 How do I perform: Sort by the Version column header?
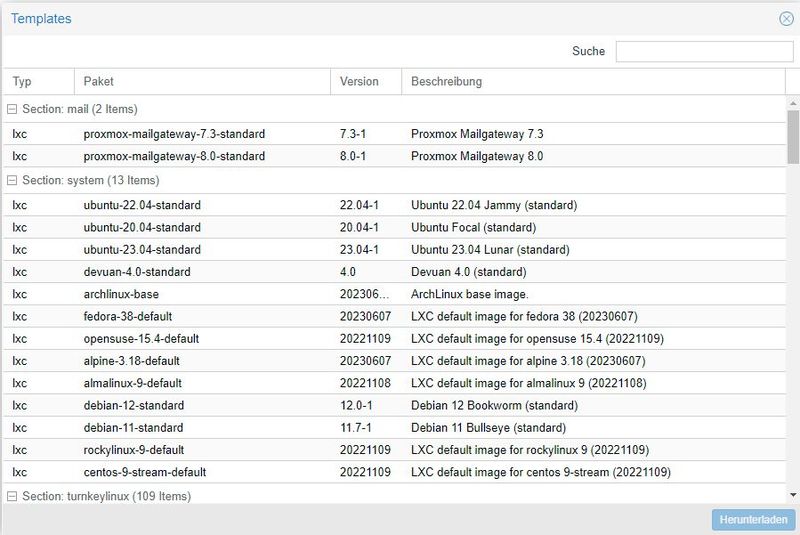(x=366, y=82)
